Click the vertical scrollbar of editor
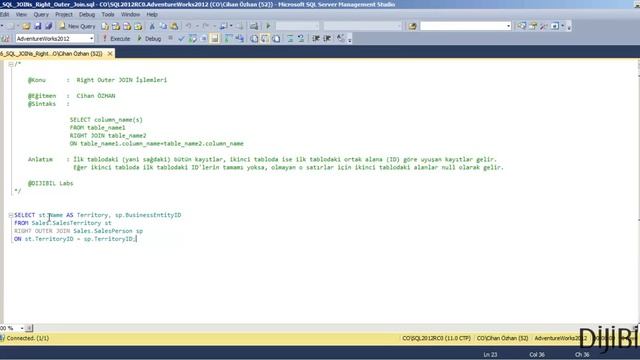 638,192
